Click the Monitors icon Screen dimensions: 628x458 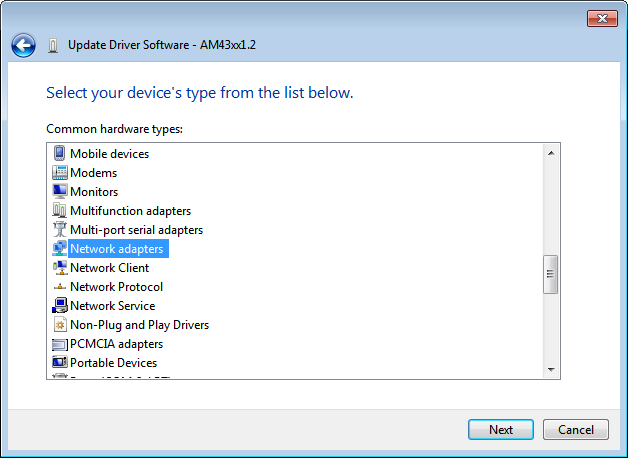coord(59,192)
